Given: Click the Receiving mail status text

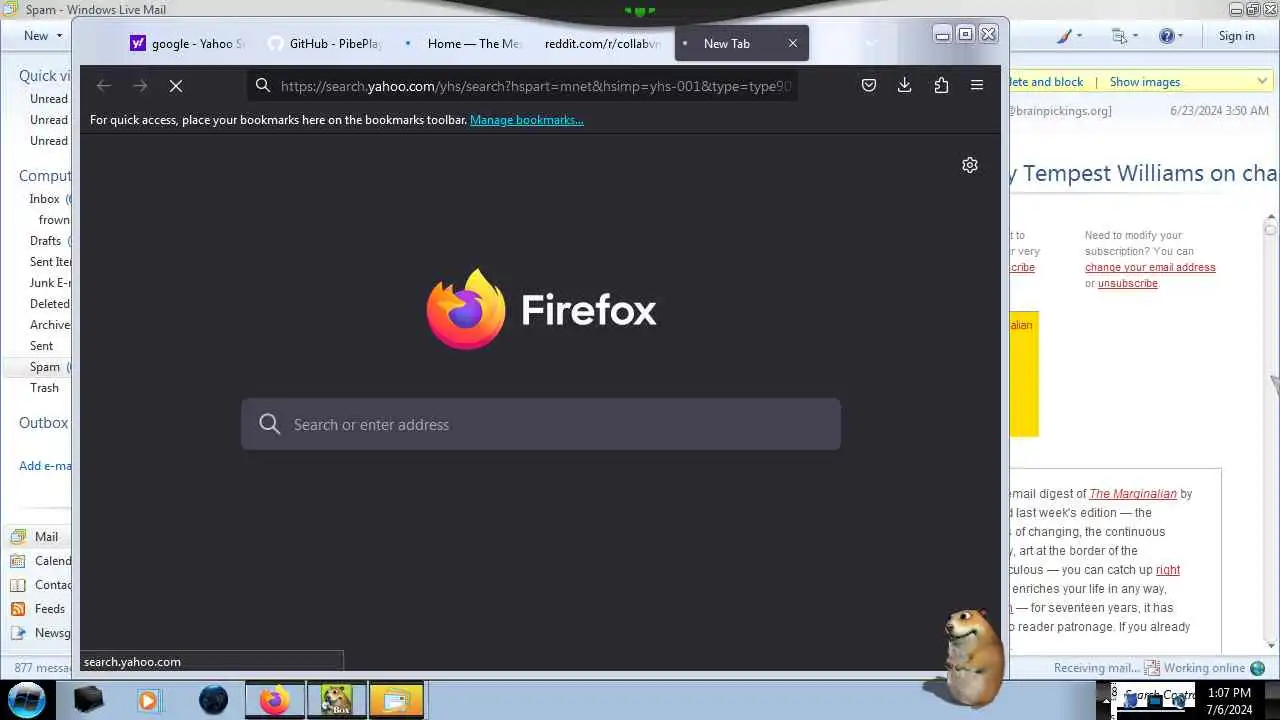Looking at the screenshot, I should pos(1096,668).
